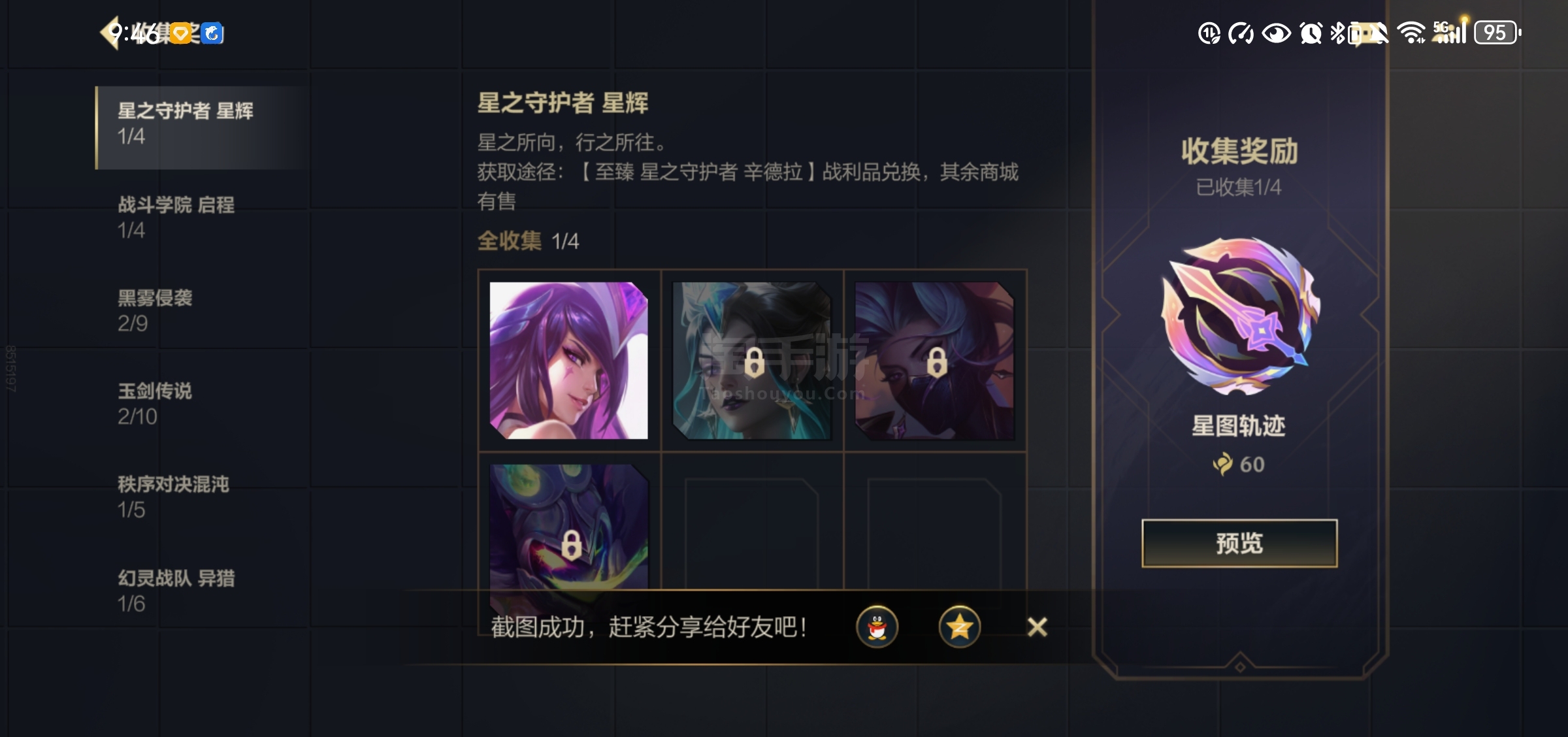Dismiss the 截图成功 share banner
1568x737 pixels.
(x=1037, y=627)
